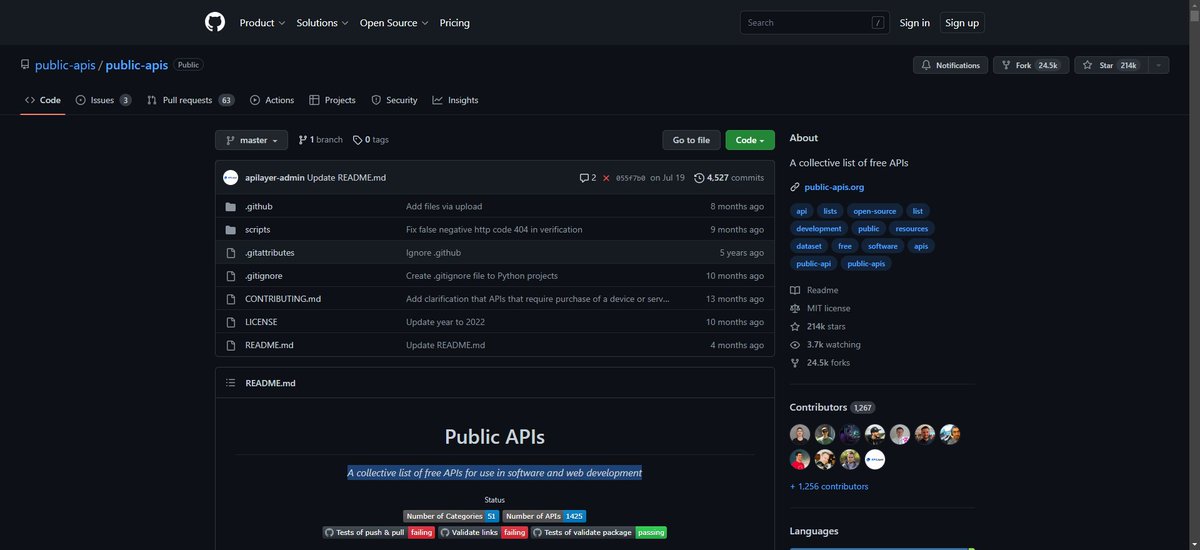Switch to the Insights tab
1200x550 pixels.
coord(455,100)
